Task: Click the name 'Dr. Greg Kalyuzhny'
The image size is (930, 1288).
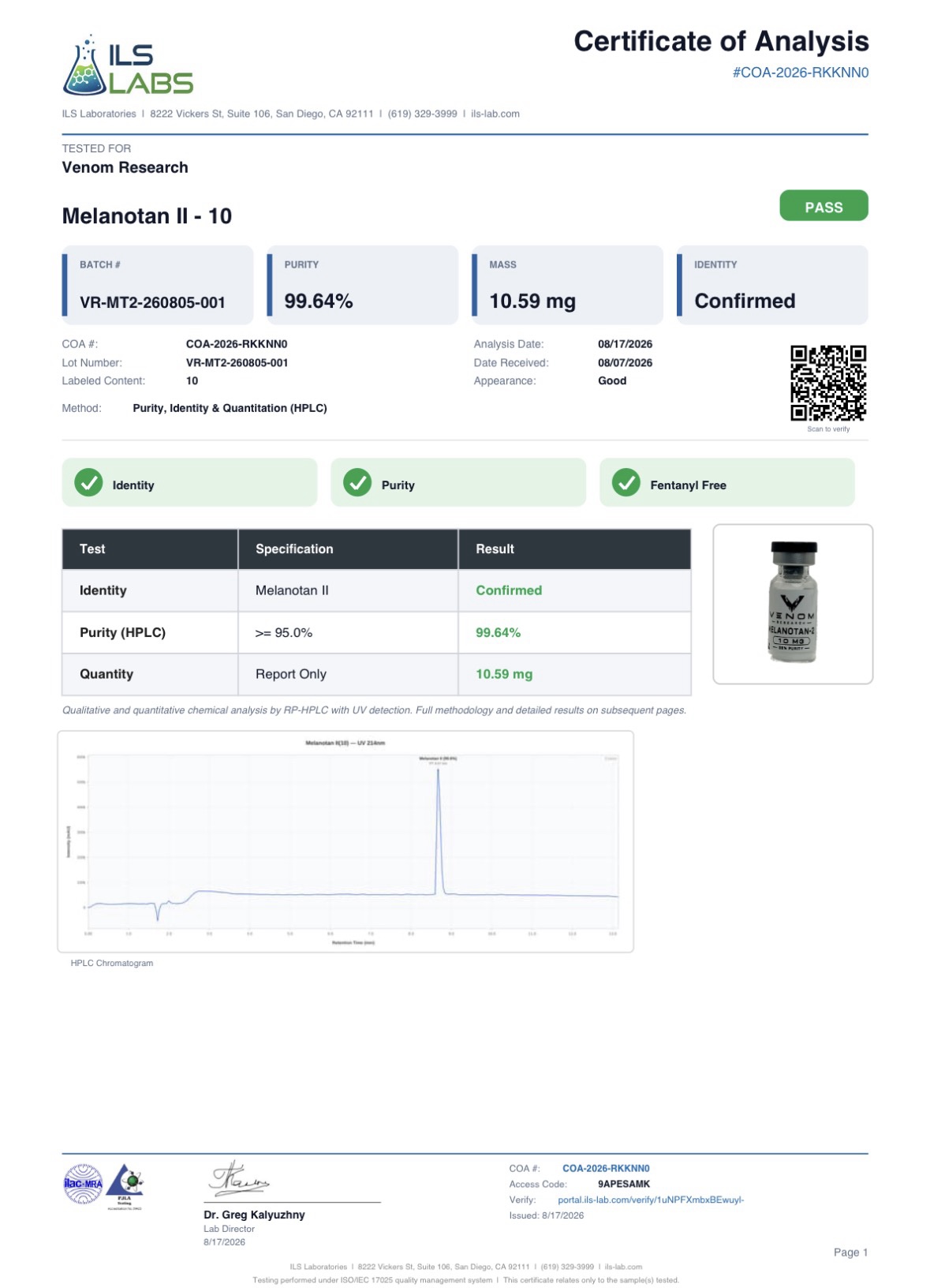Action: (x=254, y=1215)
